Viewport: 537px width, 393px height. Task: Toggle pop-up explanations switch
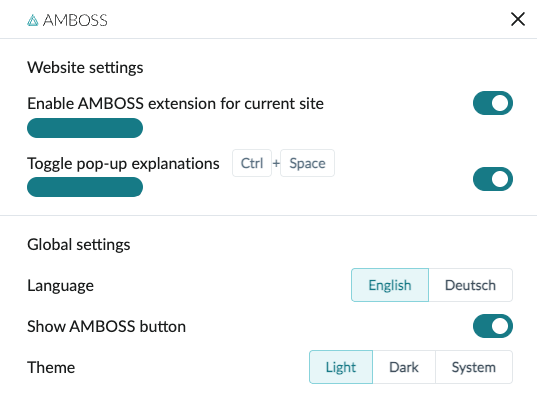pyautogui.click(x=493, y=179)
